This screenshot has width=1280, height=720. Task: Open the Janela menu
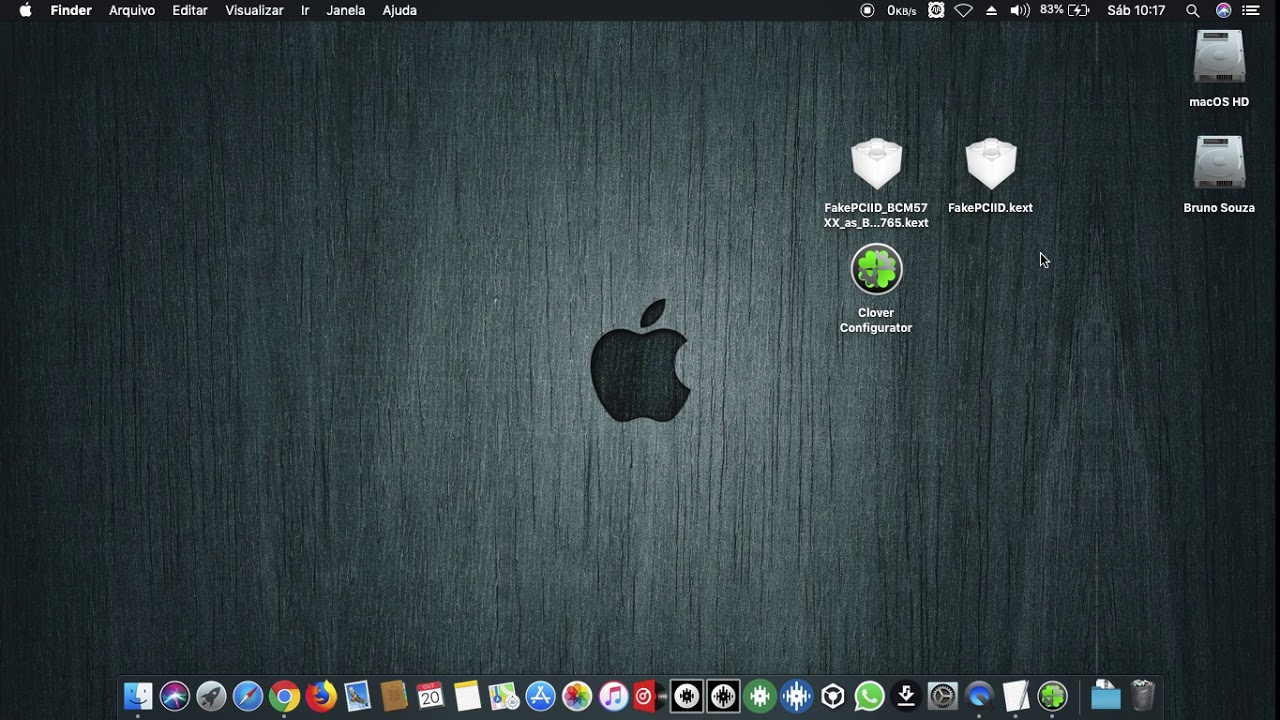346,10
